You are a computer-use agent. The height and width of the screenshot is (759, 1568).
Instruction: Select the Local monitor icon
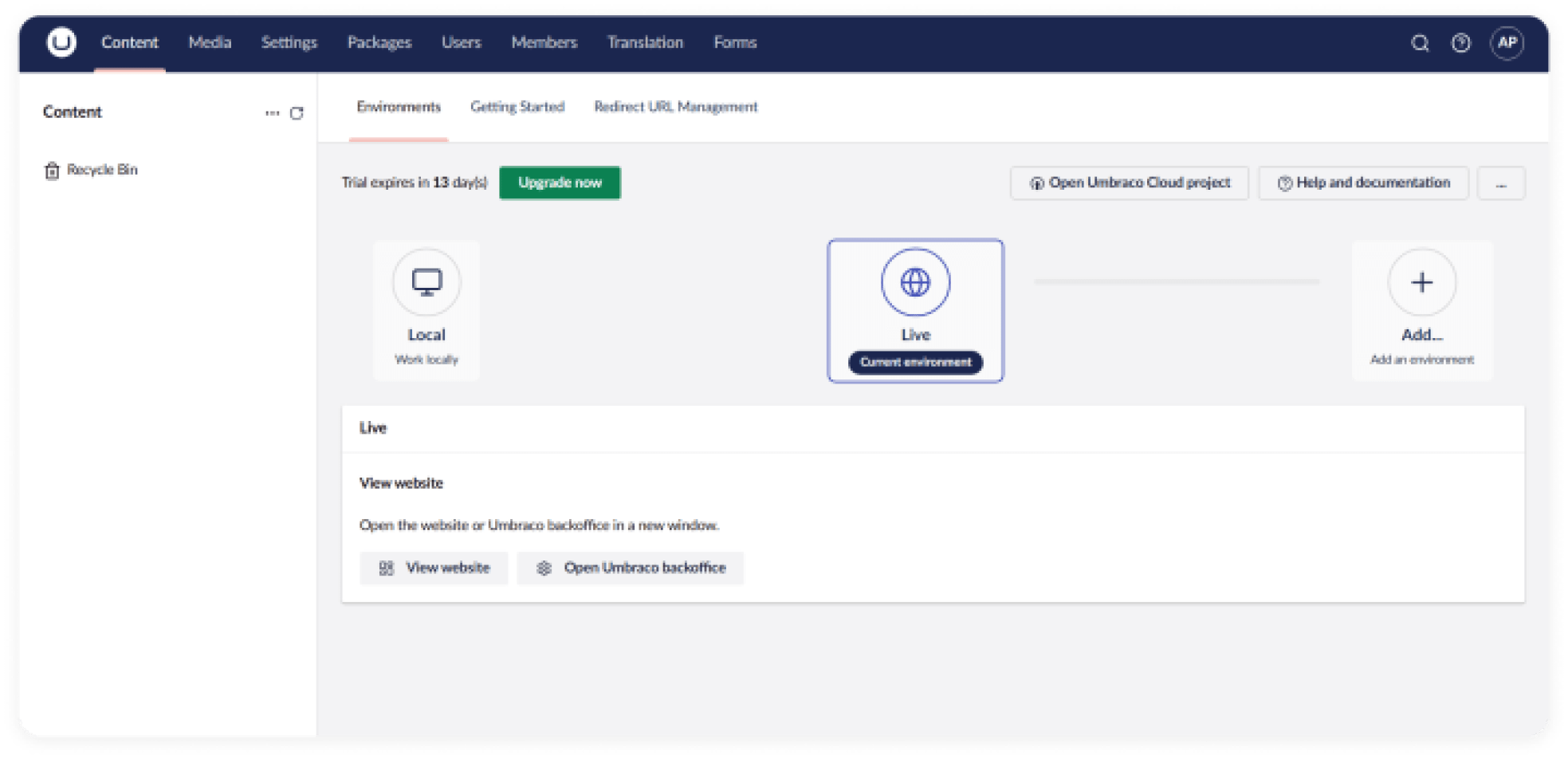pos(426,282)
